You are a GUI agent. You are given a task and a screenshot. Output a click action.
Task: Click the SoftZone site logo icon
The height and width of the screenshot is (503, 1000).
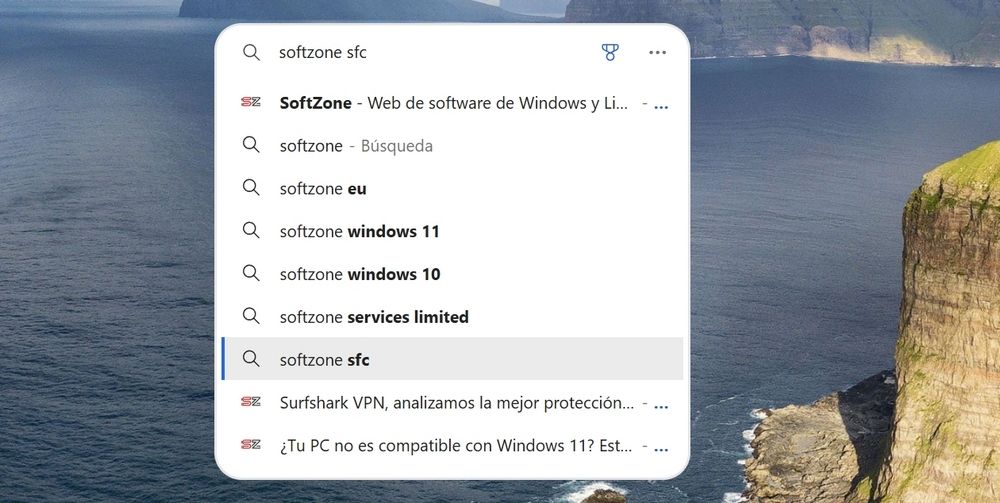251,103
